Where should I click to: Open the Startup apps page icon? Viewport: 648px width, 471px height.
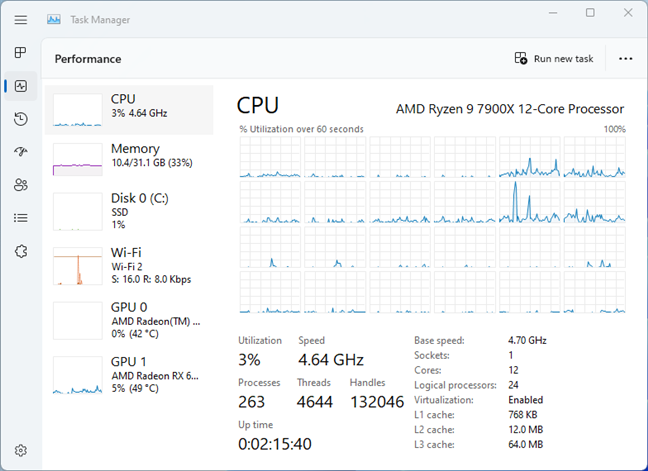coord(21,152)
